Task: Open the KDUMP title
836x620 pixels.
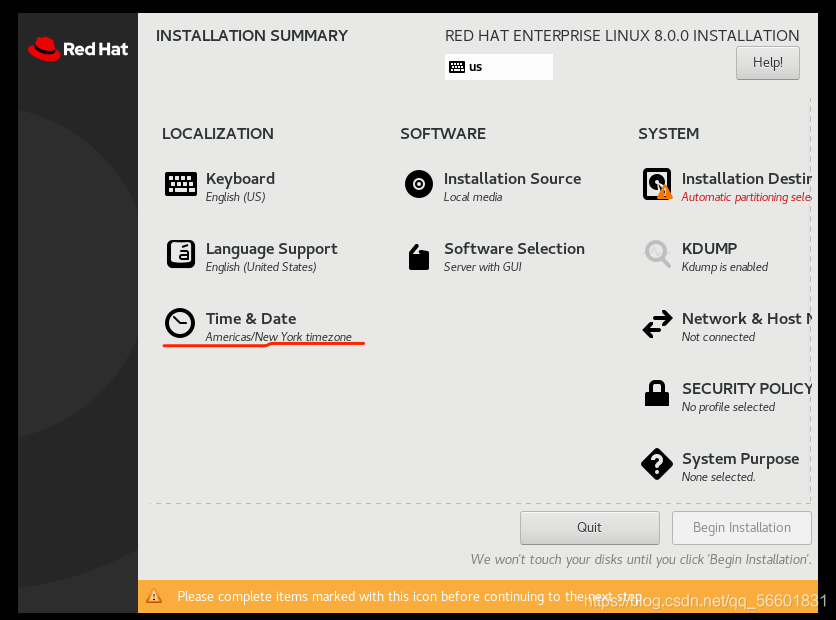Action: coord(710,249)
